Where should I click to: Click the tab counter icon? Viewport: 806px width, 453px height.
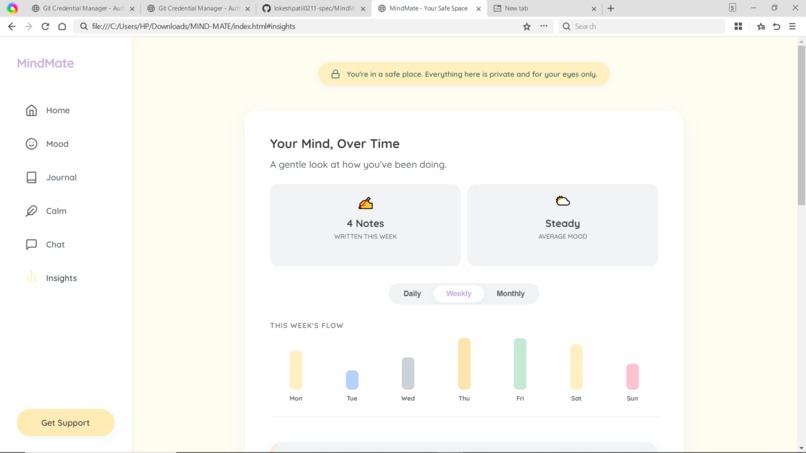click(x=732, y=8)
